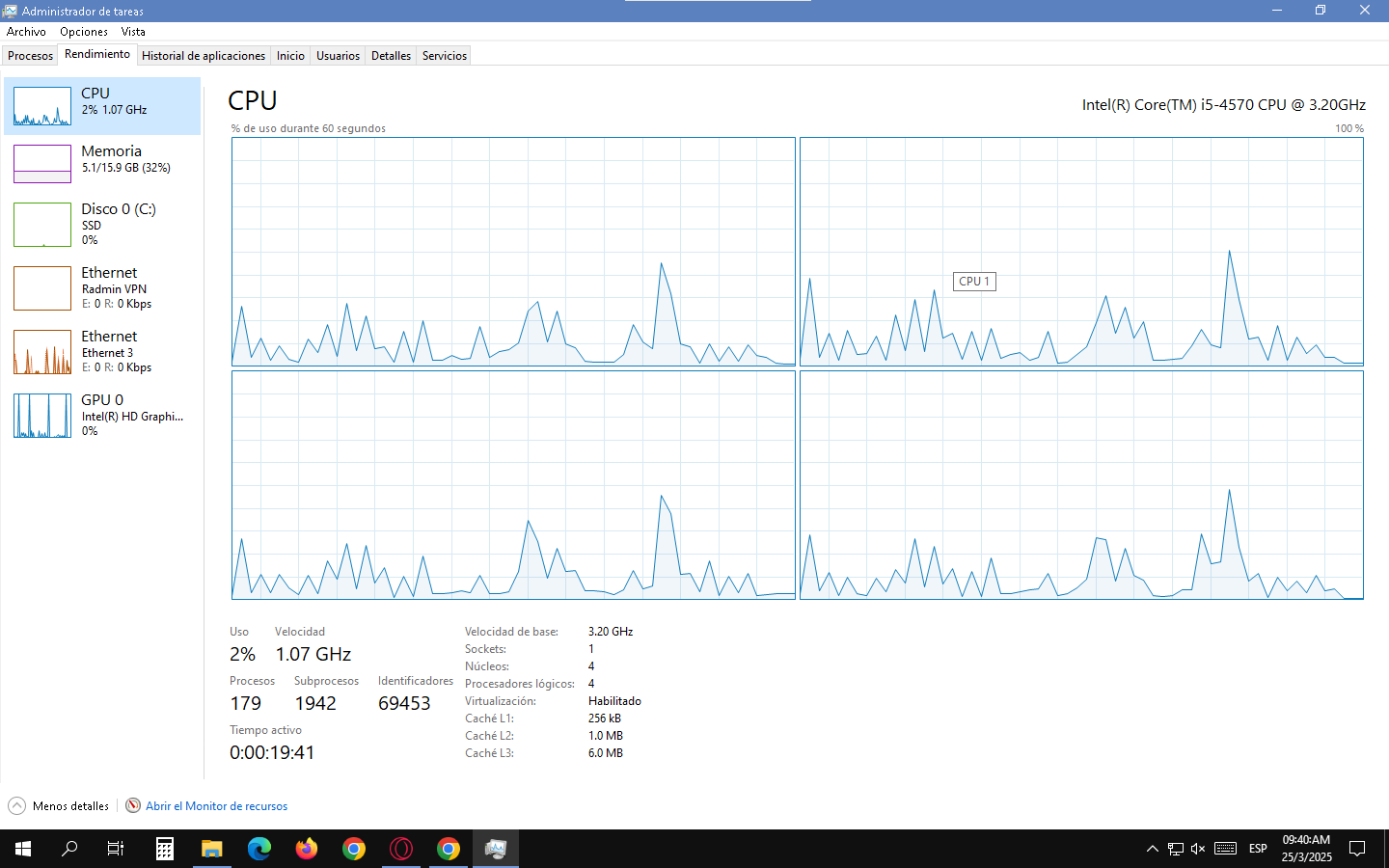Click the Intel Core i5-4570 processor name
The image size is (1389, 868).
point(1223,104)
